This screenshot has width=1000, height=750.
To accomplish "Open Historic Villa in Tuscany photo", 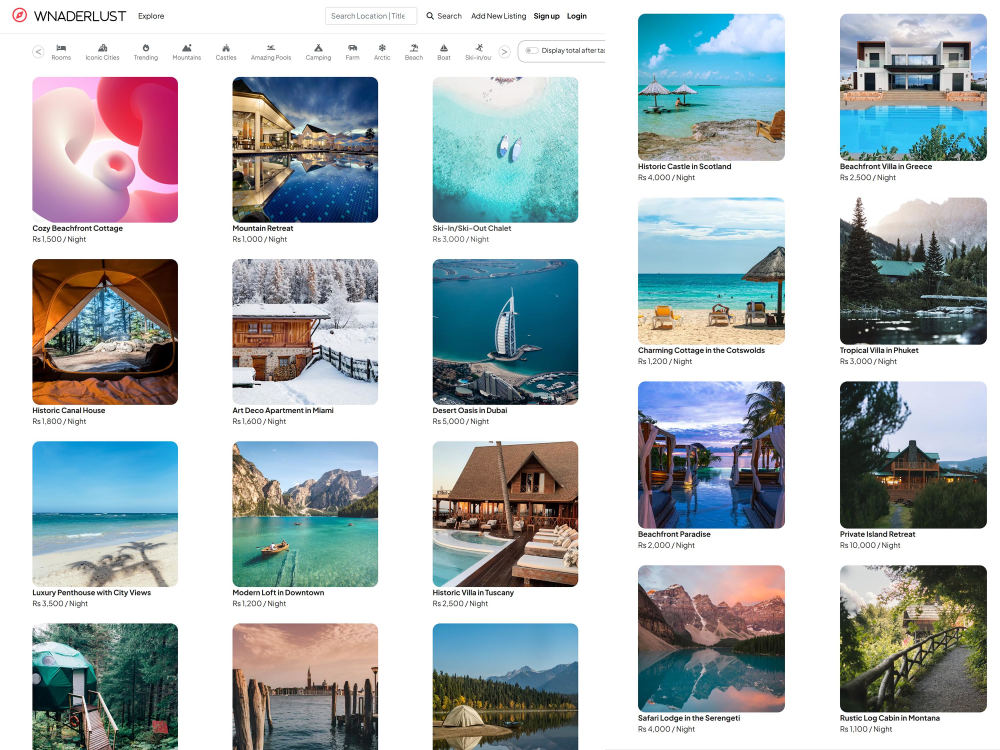I will [x=505, y=514].
